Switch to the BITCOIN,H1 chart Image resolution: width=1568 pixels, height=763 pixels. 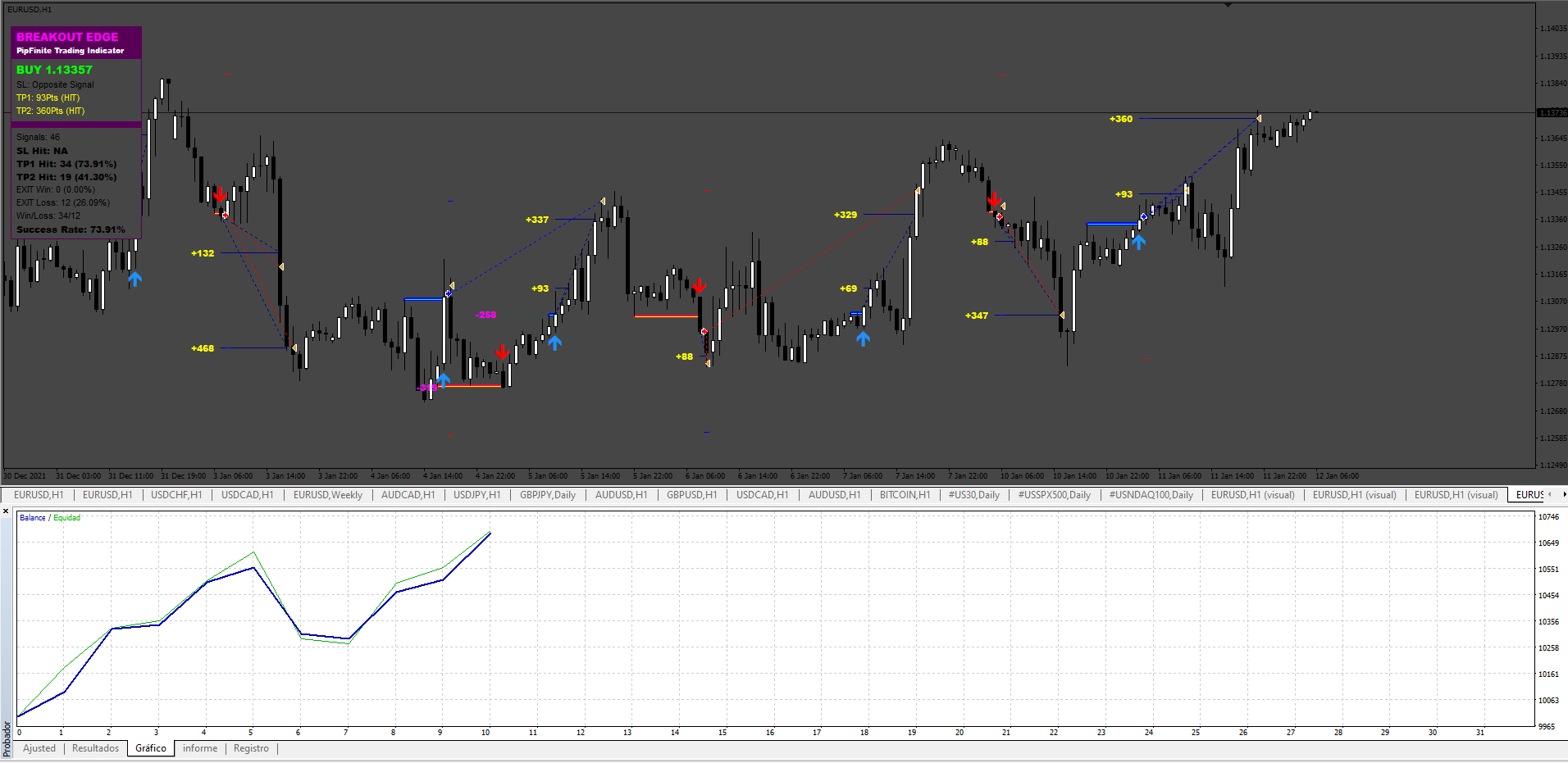tap(905, 495)
